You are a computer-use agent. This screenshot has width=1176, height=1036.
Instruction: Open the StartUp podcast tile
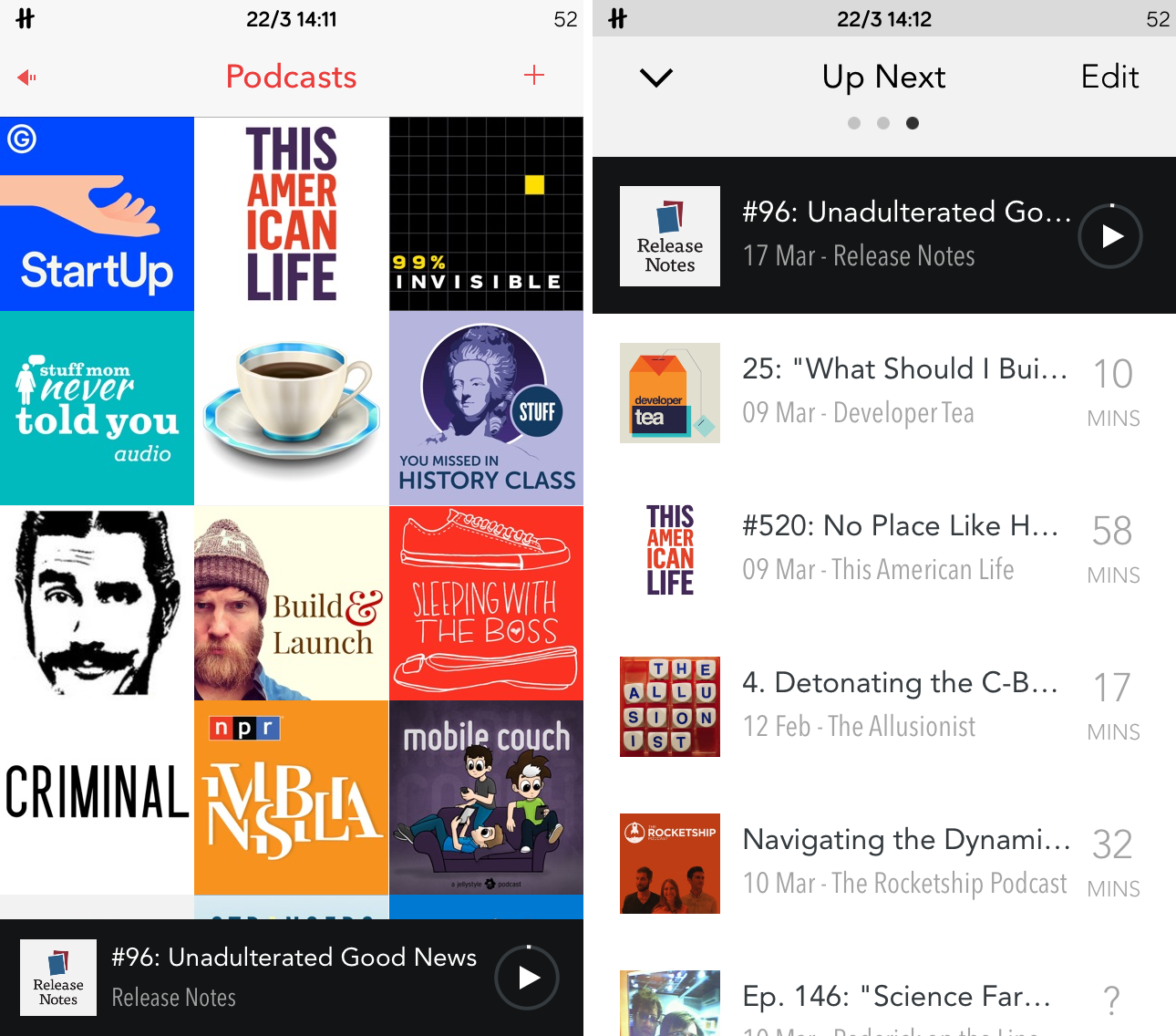coord(97,212)
